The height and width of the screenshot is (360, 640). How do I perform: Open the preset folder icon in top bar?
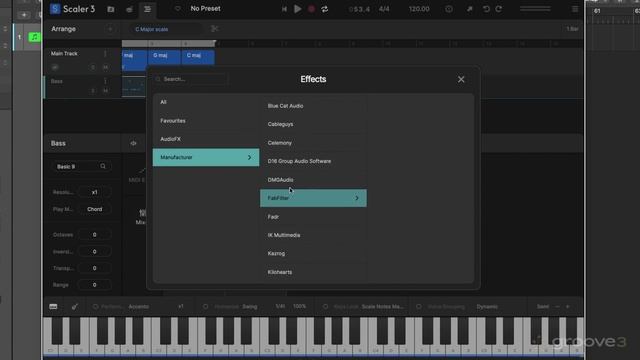point(111,9)
